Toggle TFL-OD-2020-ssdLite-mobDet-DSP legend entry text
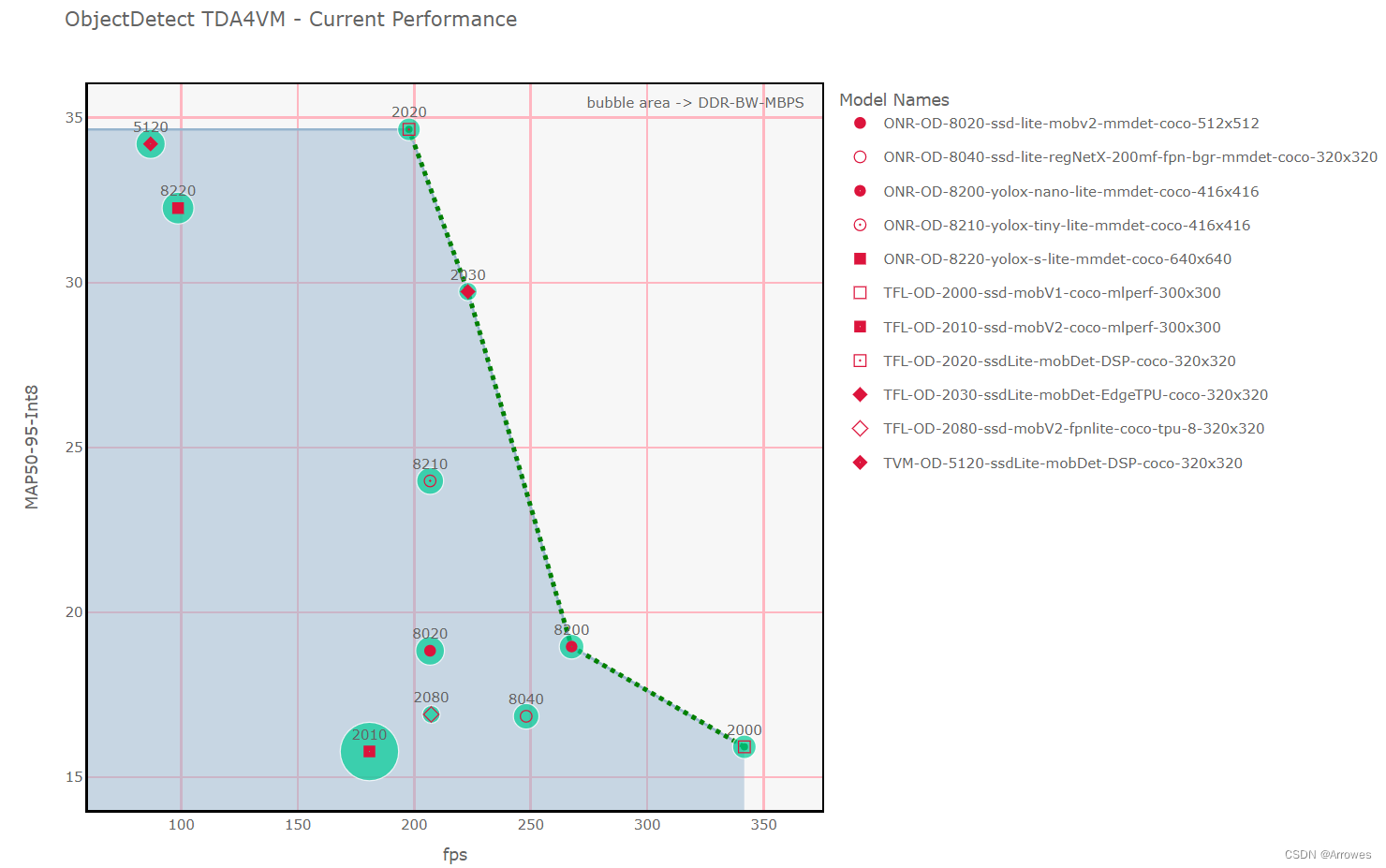This screenshot has height=868, width=1386. coord(1059,360)
